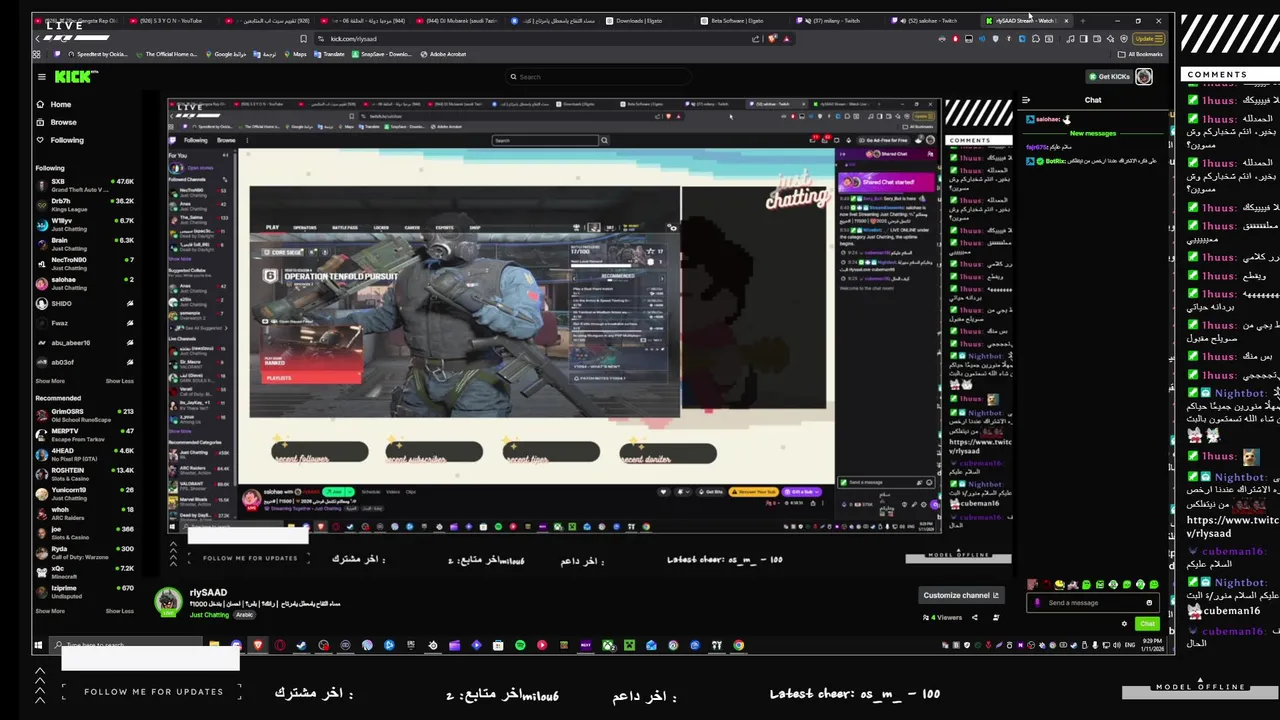The image size is (1280, 720).
Task: Open the Just Chatting category link below rlySAAD
Action: click(209, 615)
